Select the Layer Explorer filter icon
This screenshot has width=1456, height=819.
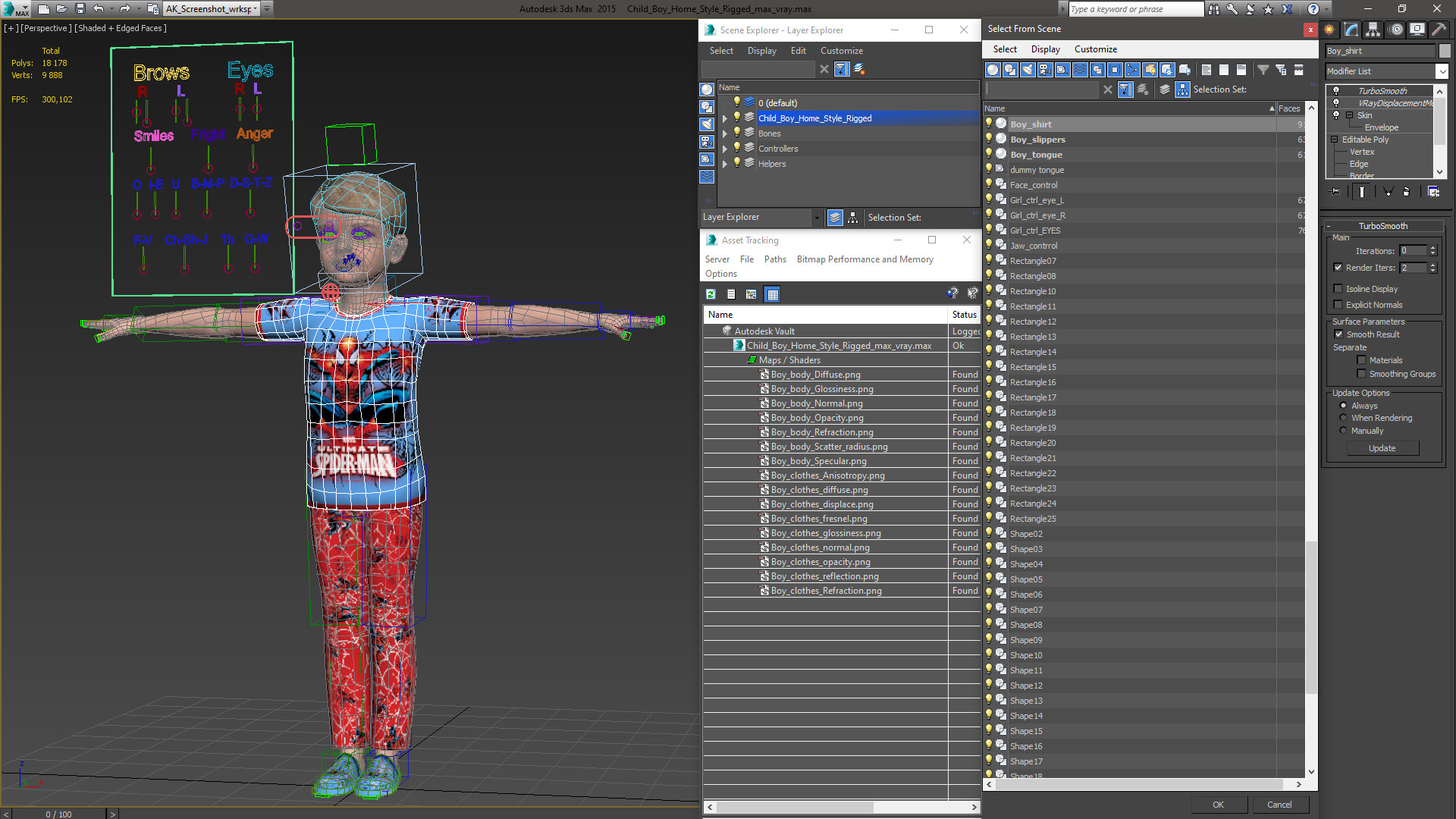(842, 68)
